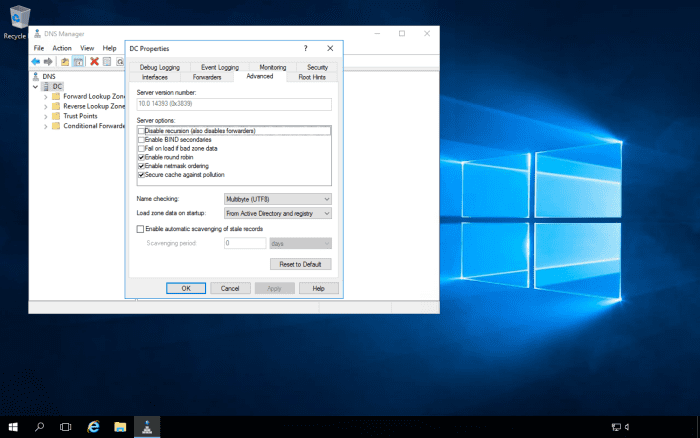Check Enable BIND secondaries
700x438 pixels.
point(141,140)
